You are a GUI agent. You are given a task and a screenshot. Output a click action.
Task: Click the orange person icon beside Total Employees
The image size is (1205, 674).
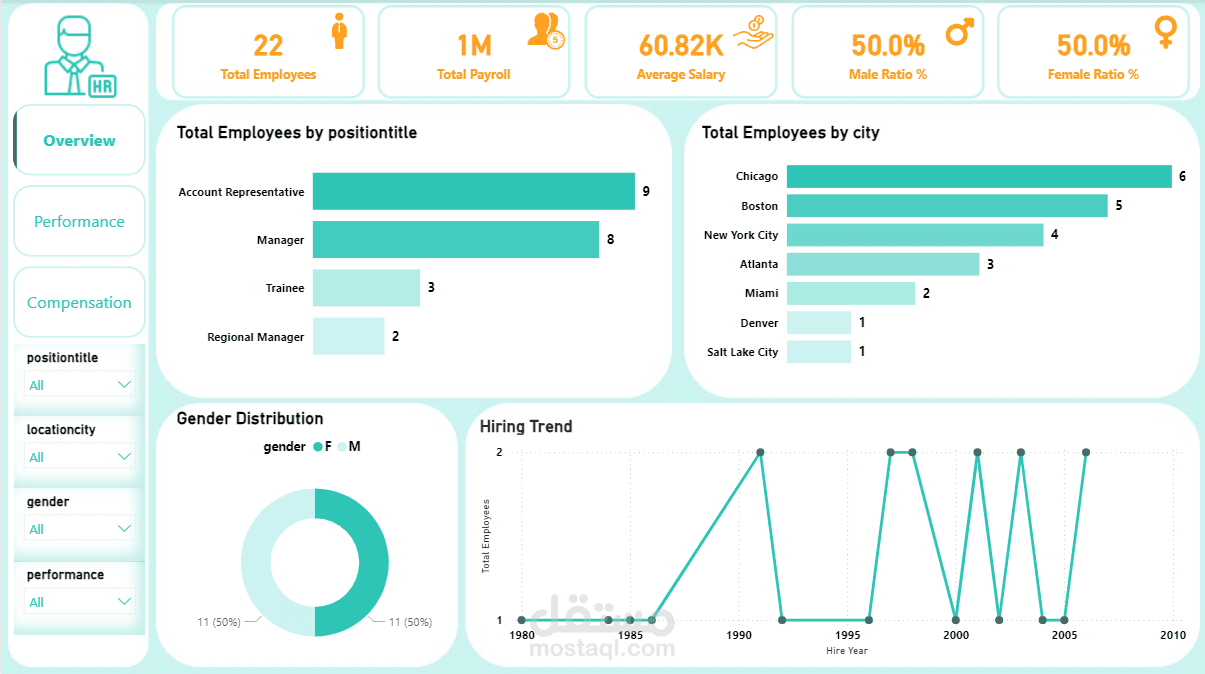[339, 31]
